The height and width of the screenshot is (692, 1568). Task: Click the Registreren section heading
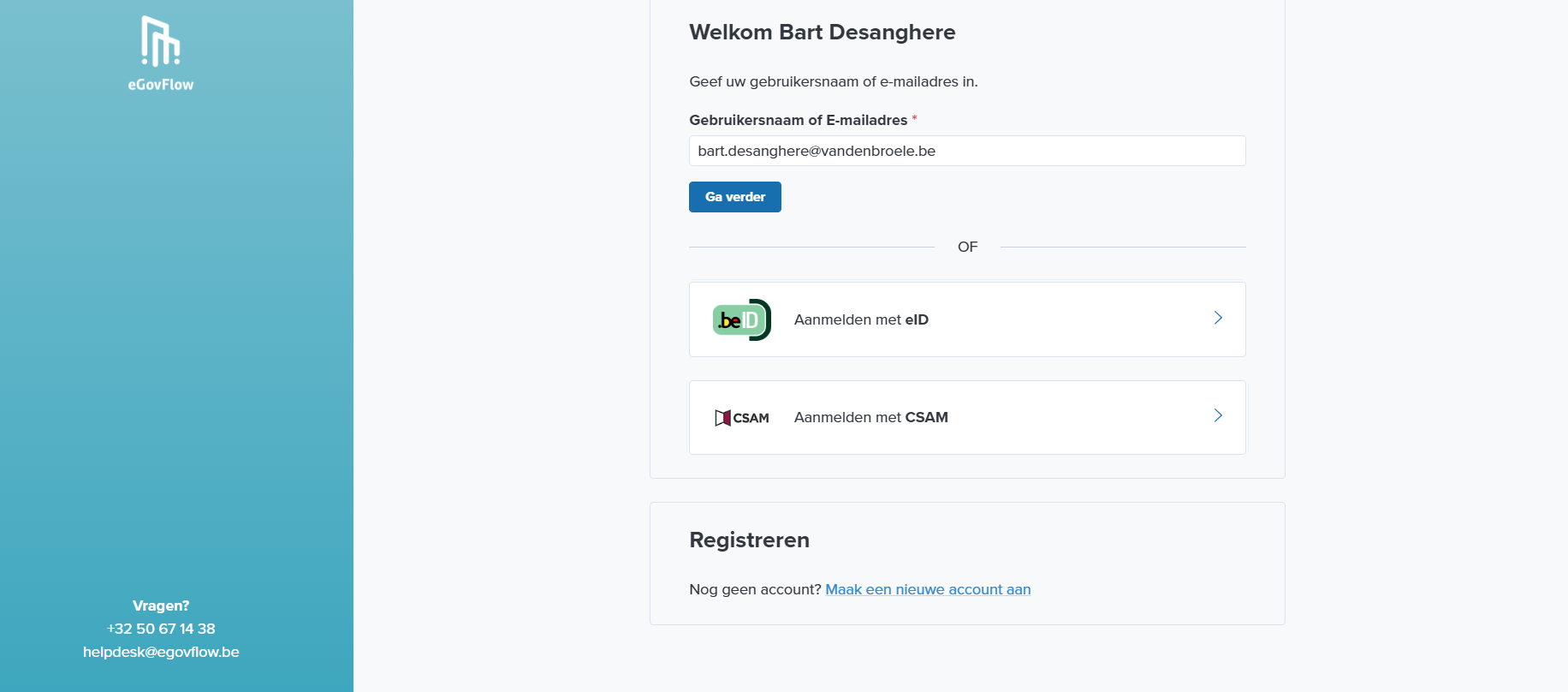[x=749, y=540]
